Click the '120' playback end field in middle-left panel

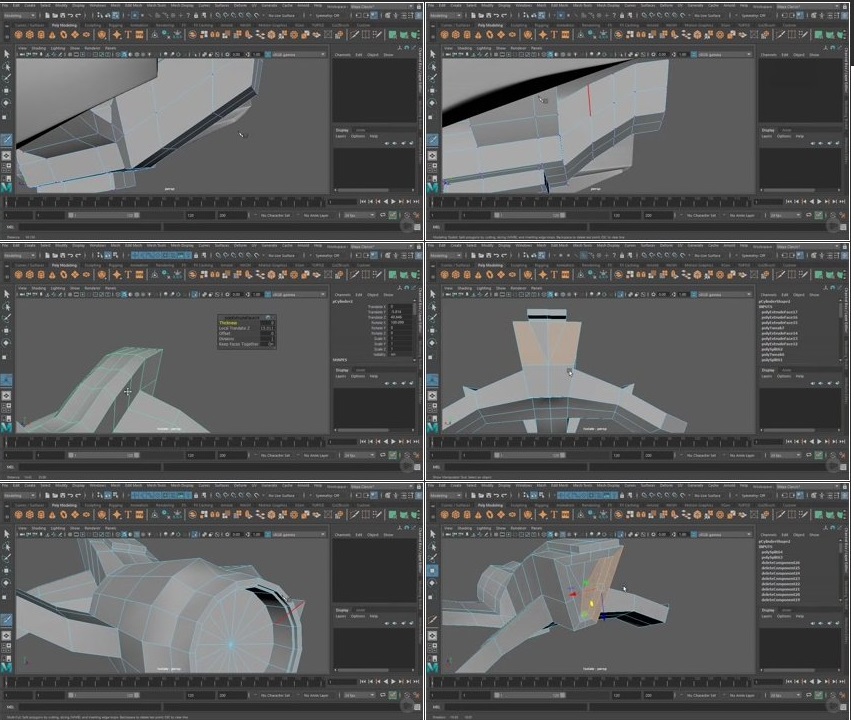coord(200,455)
